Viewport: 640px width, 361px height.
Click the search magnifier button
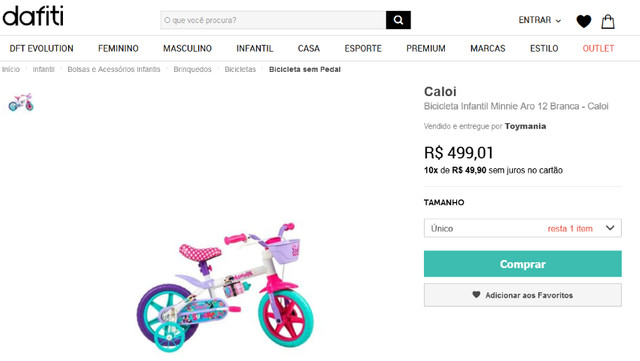tap(398, 20)
